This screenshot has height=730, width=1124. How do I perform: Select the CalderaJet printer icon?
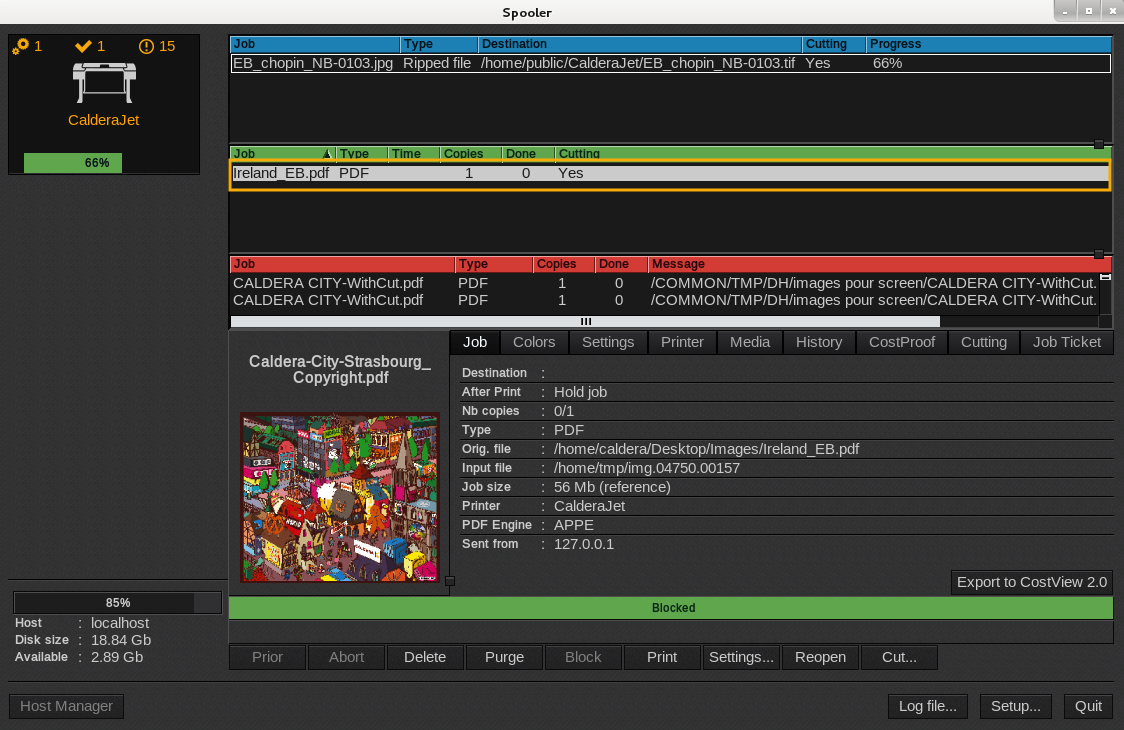103,84
